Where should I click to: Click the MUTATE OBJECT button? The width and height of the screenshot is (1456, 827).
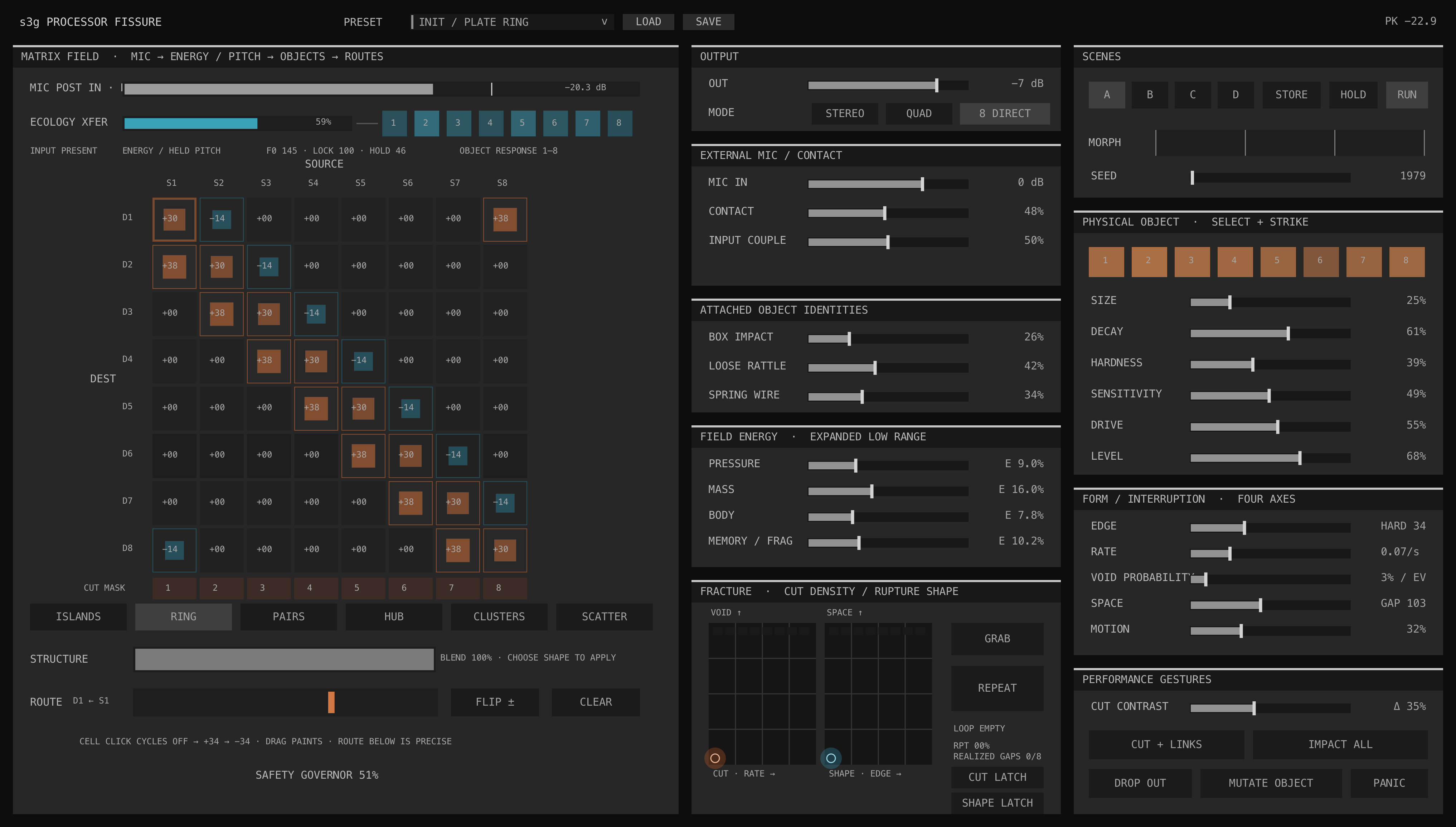(1271, 783)
